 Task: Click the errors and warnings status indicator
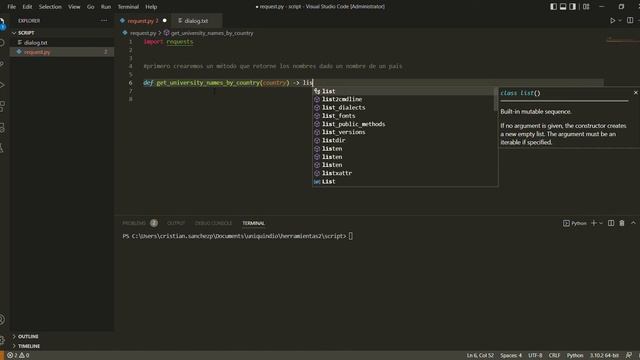18,356
